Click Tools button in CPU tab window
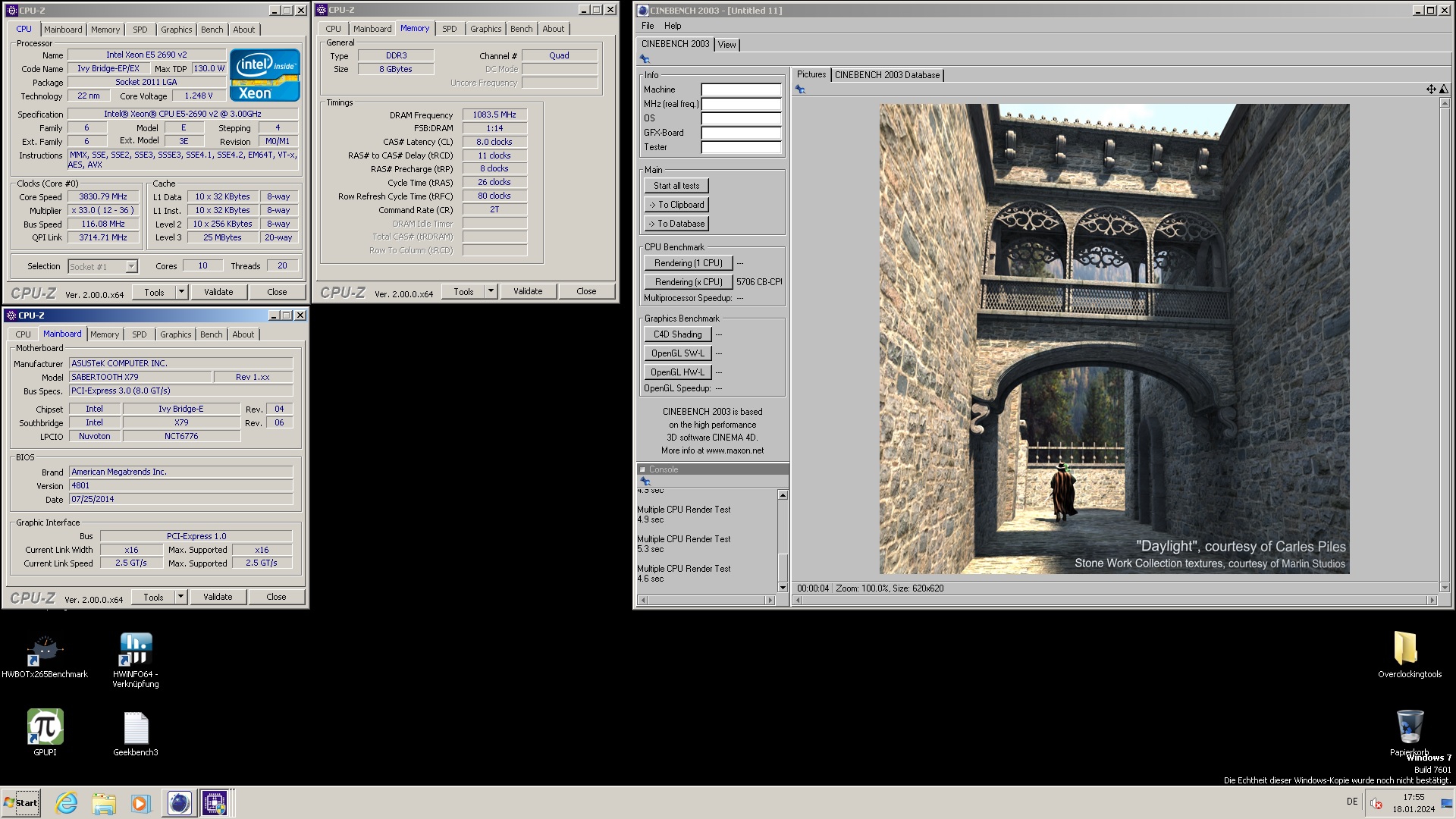Image resolution: width=1456 pixels, height=819 pixels. pyautogui.click(x=154, y=292)
